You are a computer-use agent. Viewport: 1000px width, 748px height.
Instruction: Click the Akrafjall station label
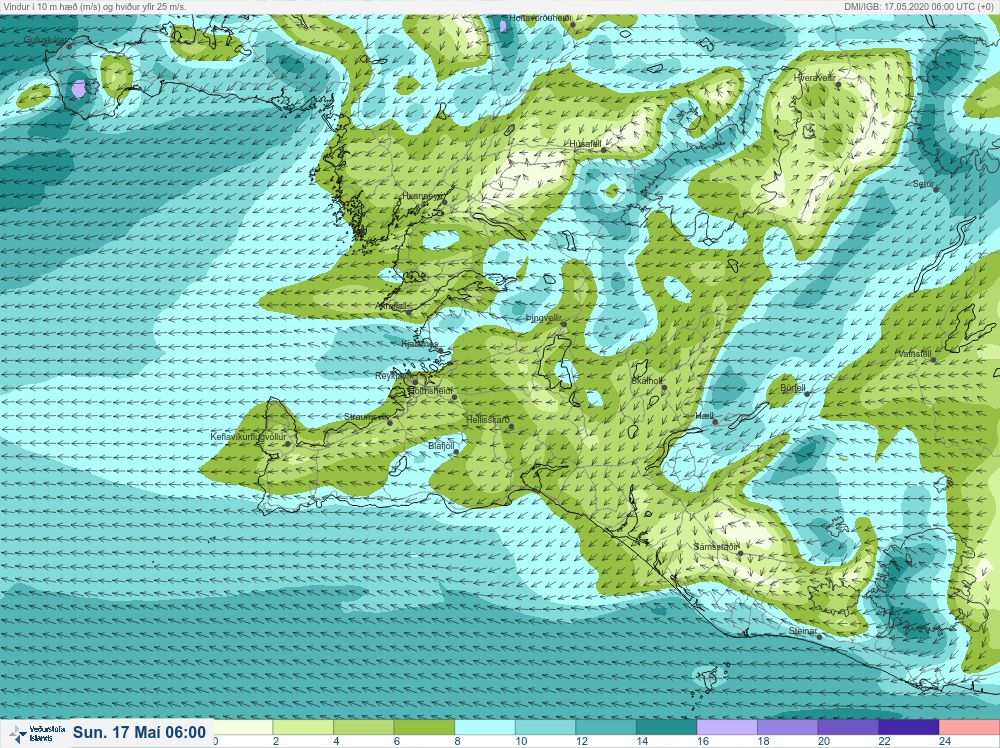pos(391,306)
